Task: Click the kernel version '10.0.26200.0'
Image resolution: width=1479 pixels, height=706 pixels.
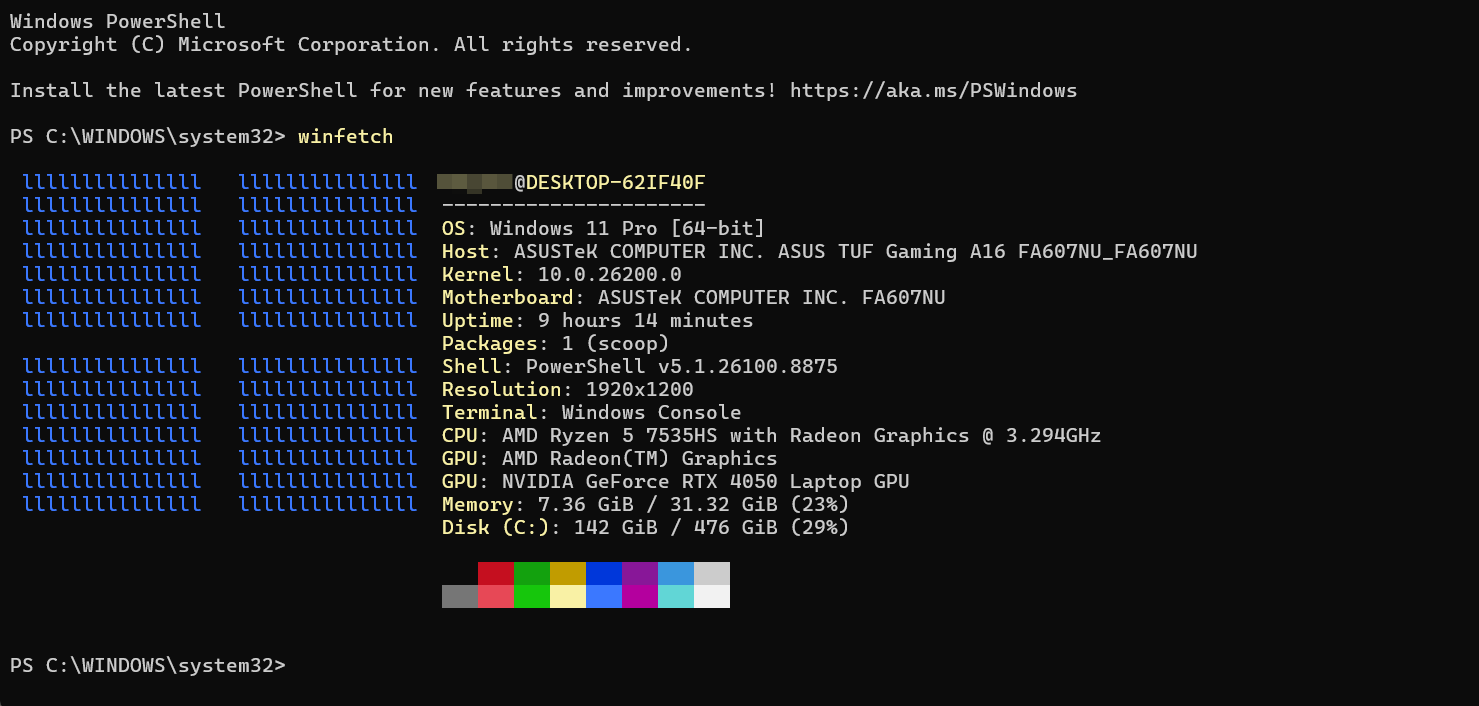Action: coord(610,275)
